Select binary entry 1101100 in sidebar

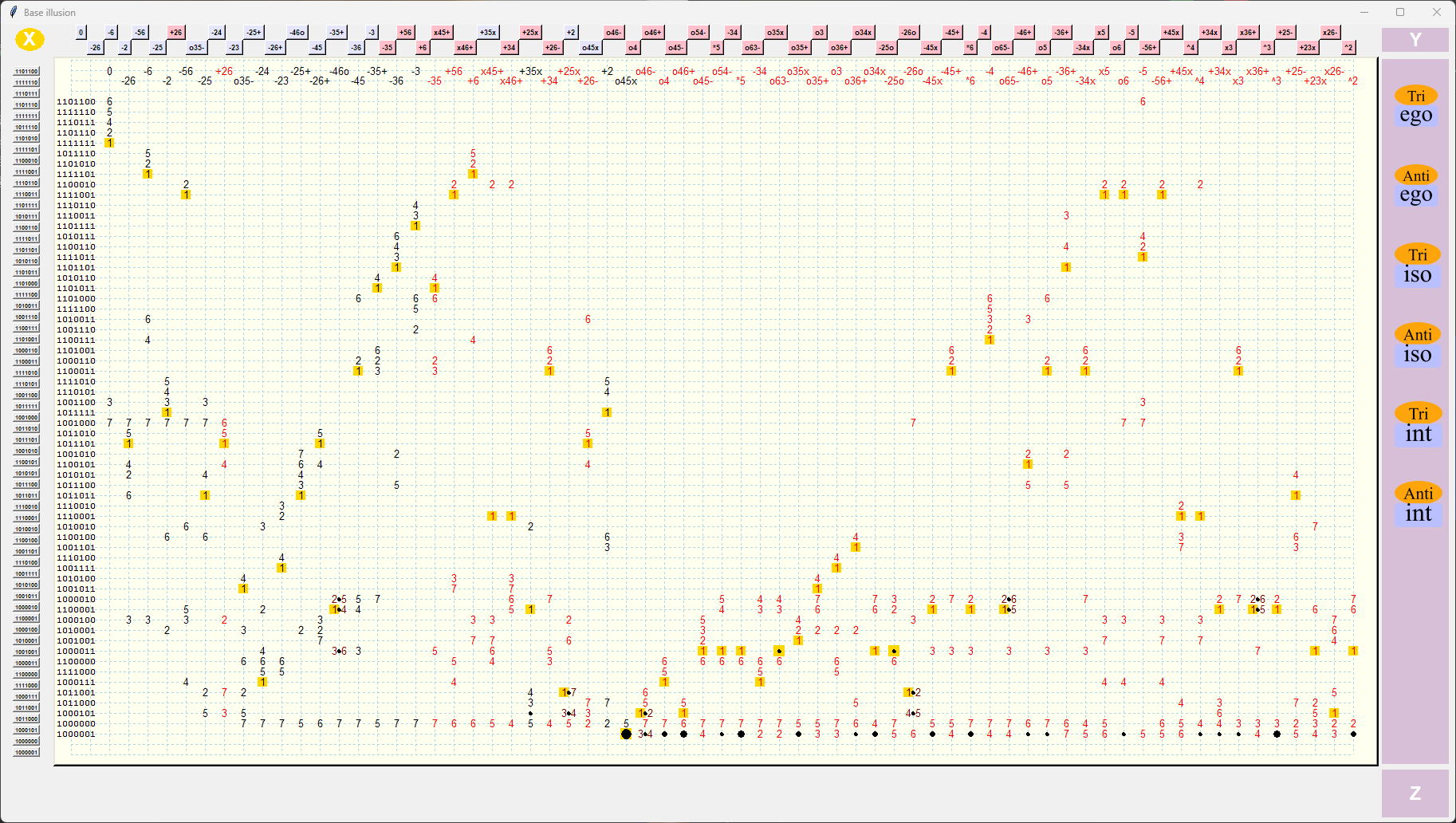[x=26, y=71]
